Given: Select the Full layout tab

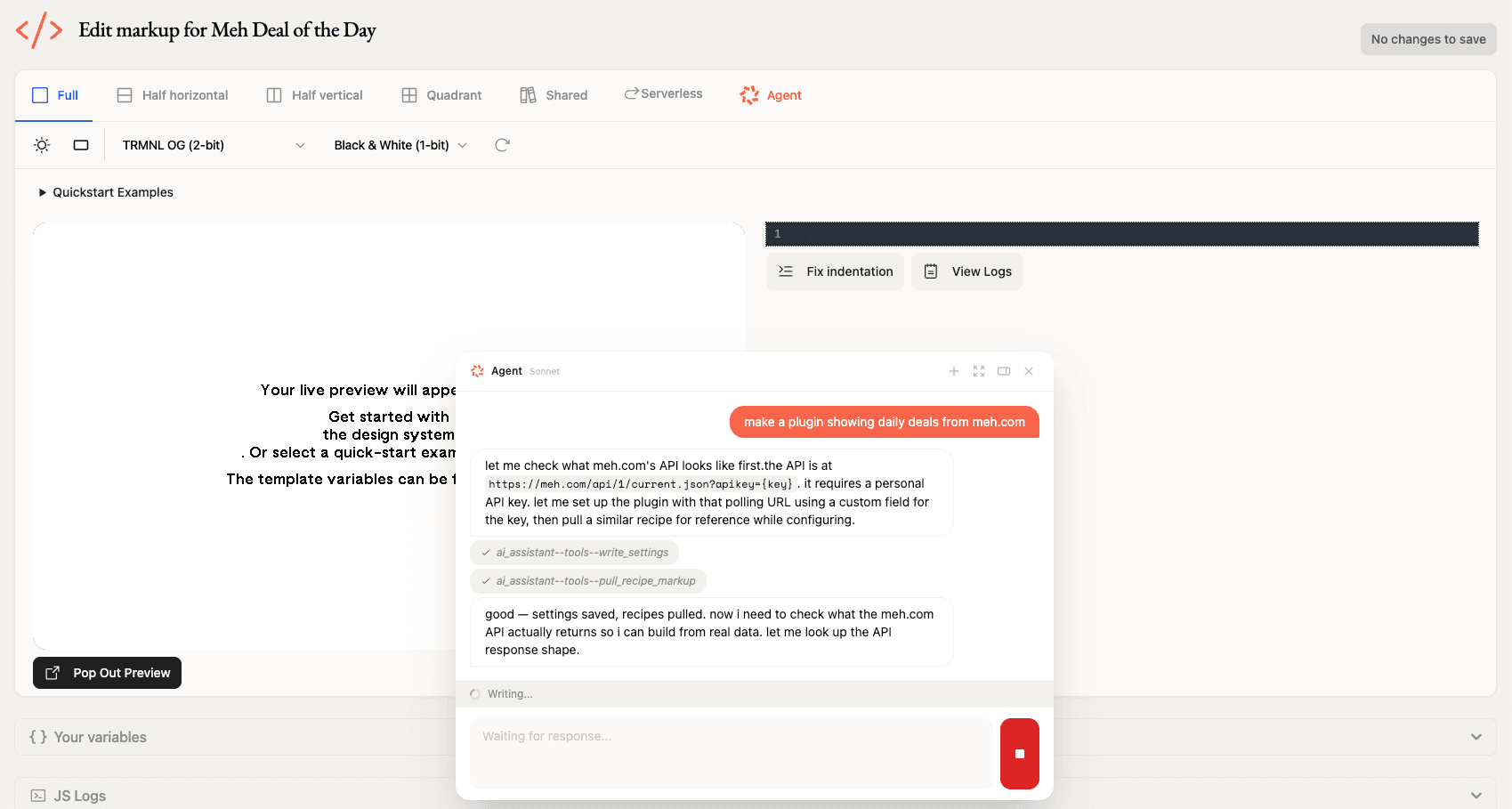Looking at the screenshot, I should [x=54, y=95].
